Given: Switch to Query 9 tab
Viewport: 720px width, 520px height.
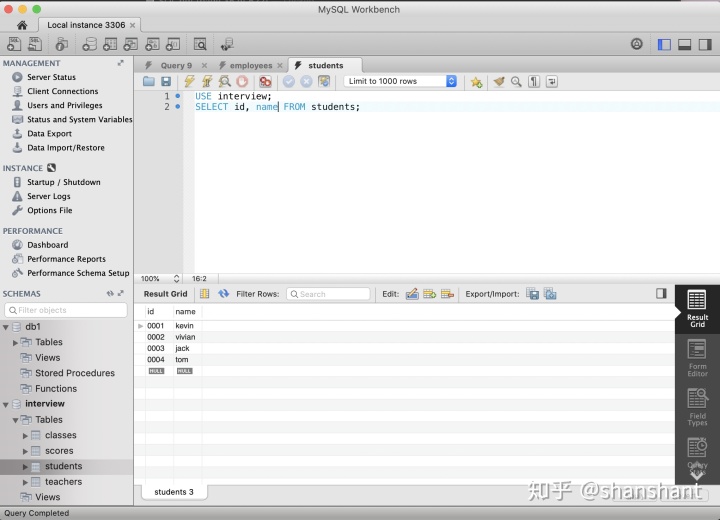Looking at the screenshot, I should tap(176, 66).
